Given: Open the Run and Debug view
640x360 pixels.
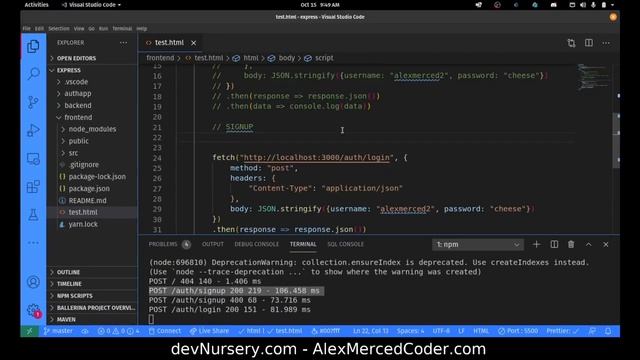Looking at the screenshot, I should [33, 130].
